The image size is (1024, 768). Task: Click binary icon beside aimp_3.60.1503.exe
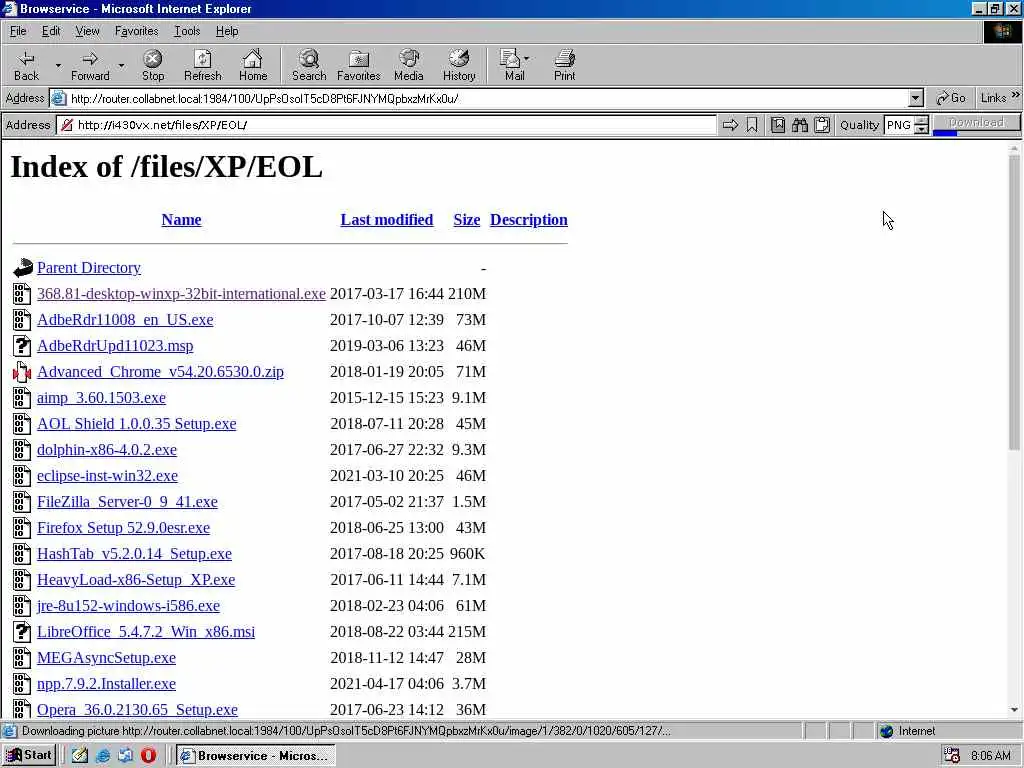tap(22, 398)
